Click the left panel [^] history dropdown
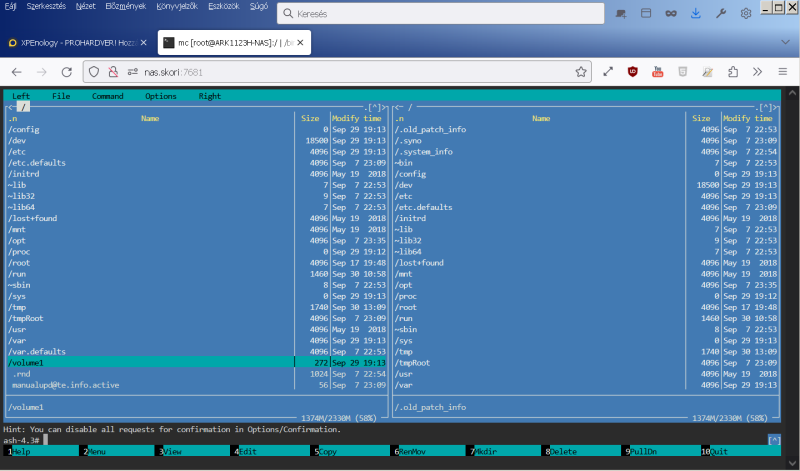The image size is (800, 471). coord(374,107)
